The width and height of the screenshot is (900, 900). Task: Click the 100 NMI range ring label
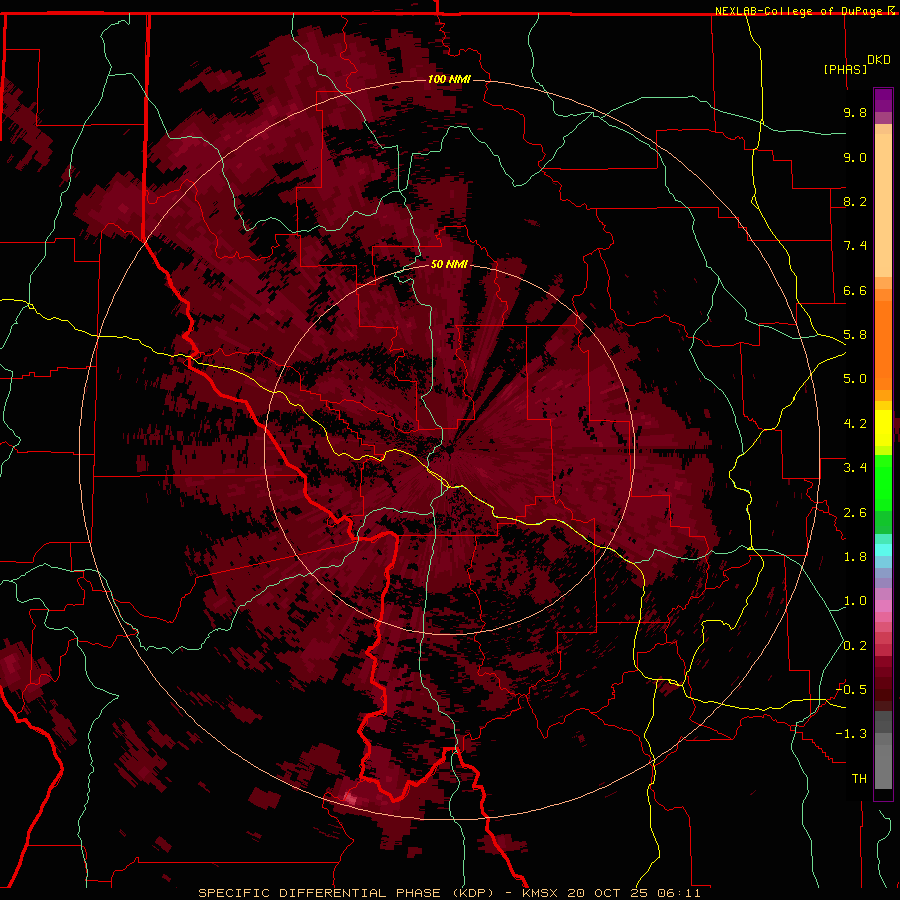click(x=449, y=79)
